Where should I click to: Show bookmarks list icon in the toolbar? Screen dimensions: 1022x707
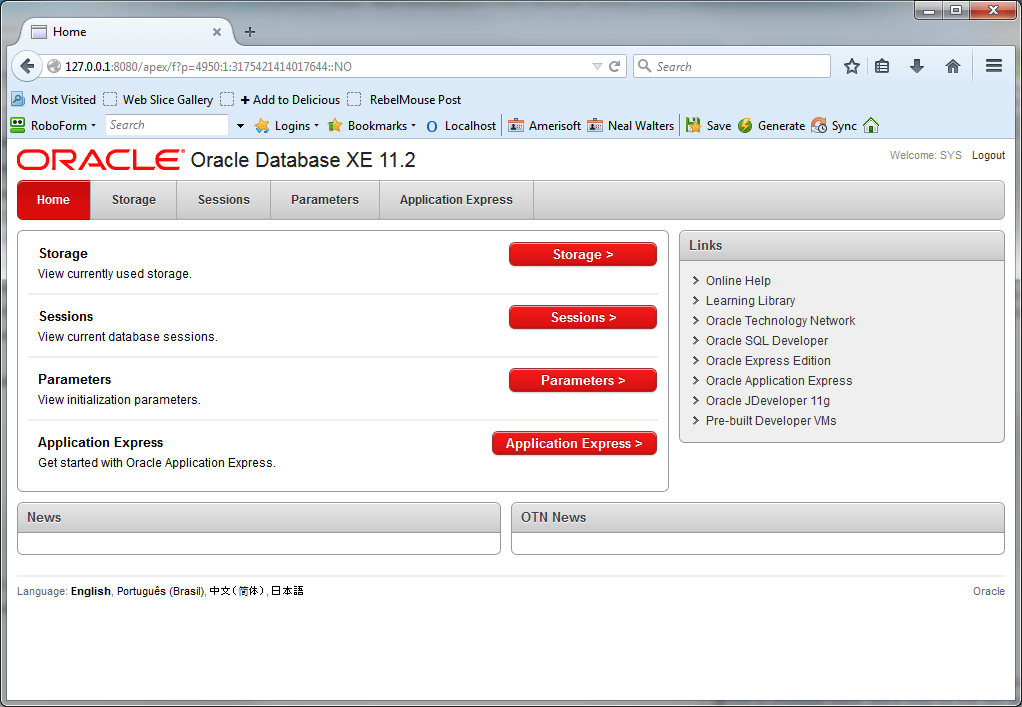pyautogui.click(x=882, y=66)
